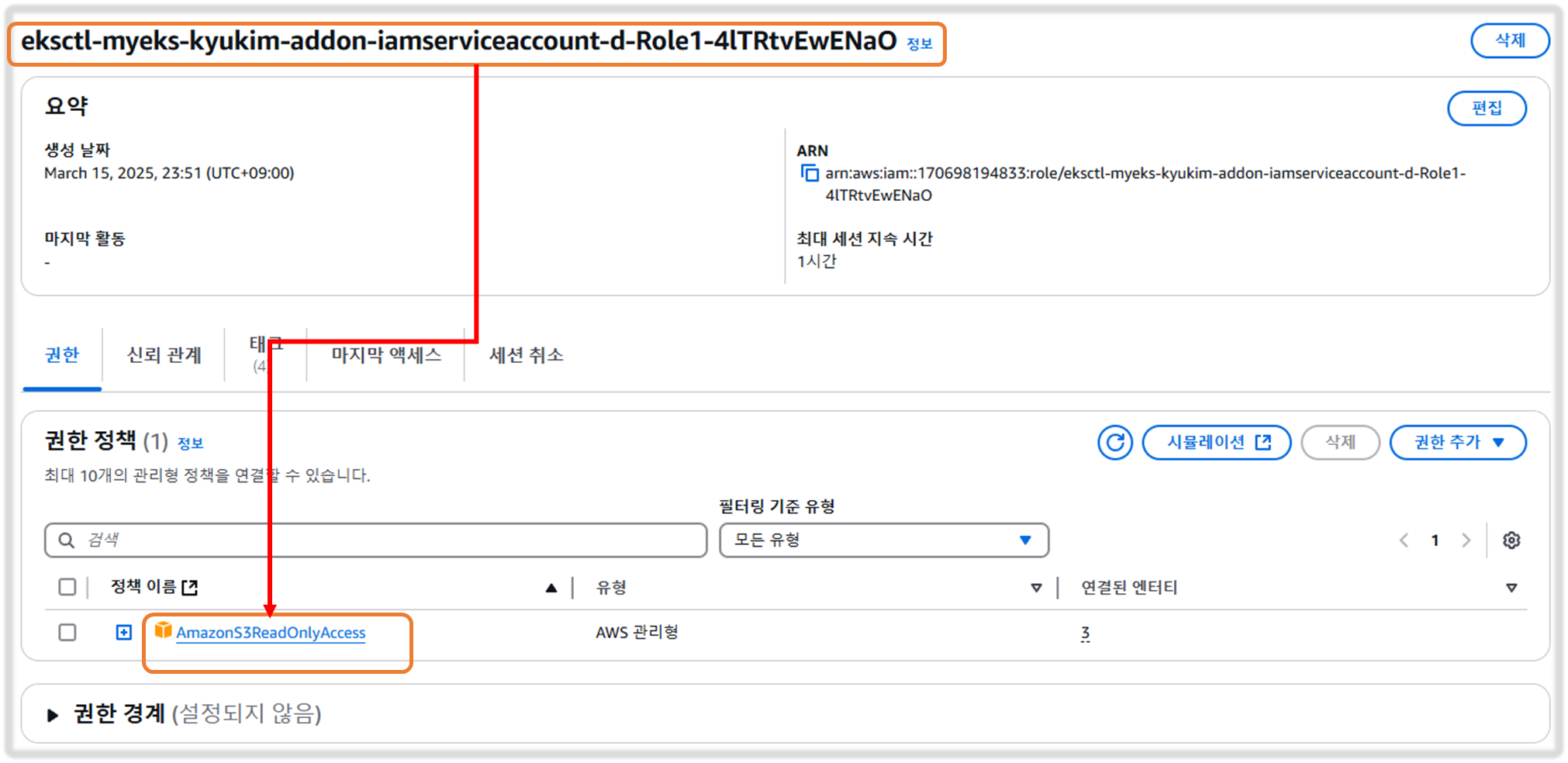The width and height of the screenshot is (1568, 763).
Task: Expand AmazonS3ReadOnlyAccess policy row plus icon
Action: [x=124, y=633]
